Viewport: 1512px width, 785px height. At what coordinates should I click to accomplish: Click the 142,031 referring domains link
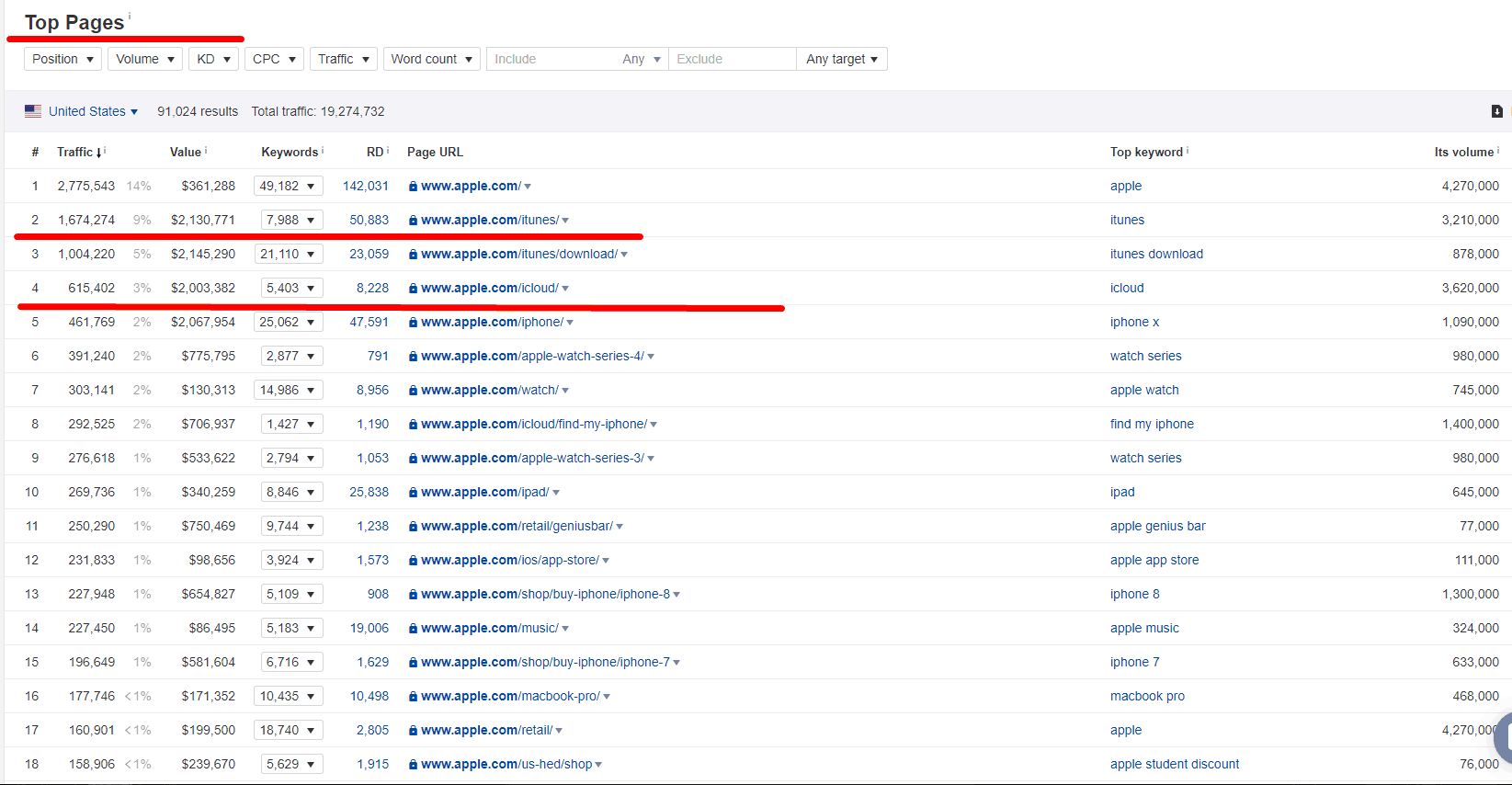[366, 186]
